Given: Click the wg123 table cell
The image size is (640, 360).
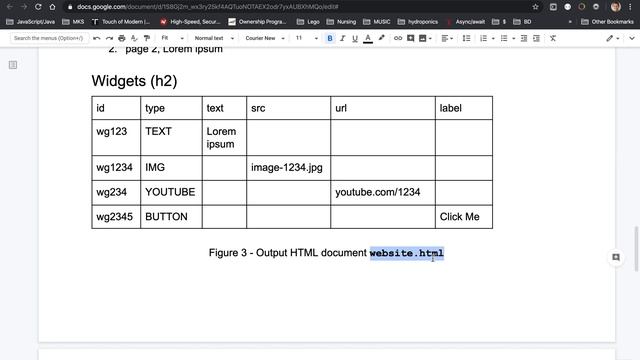Looking at the screenshot, I should pyautogui.click(x=116, y=138).
